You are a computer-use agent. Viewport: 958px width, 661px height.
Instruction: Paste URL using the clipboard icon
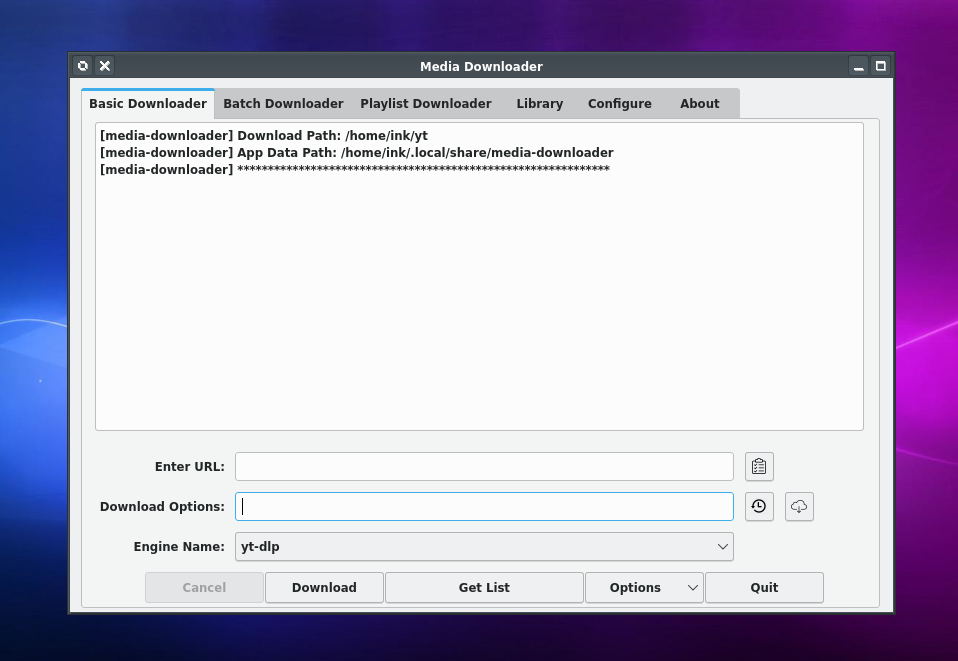coord(759,467)
